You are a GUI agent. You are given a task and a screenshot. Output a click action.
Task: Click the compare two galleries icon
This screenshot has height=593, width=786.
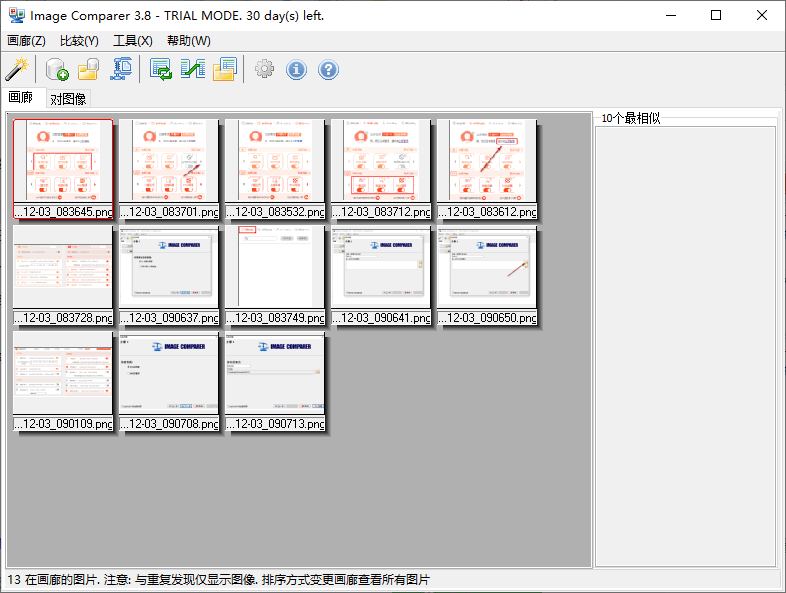(x=193, y=69)
